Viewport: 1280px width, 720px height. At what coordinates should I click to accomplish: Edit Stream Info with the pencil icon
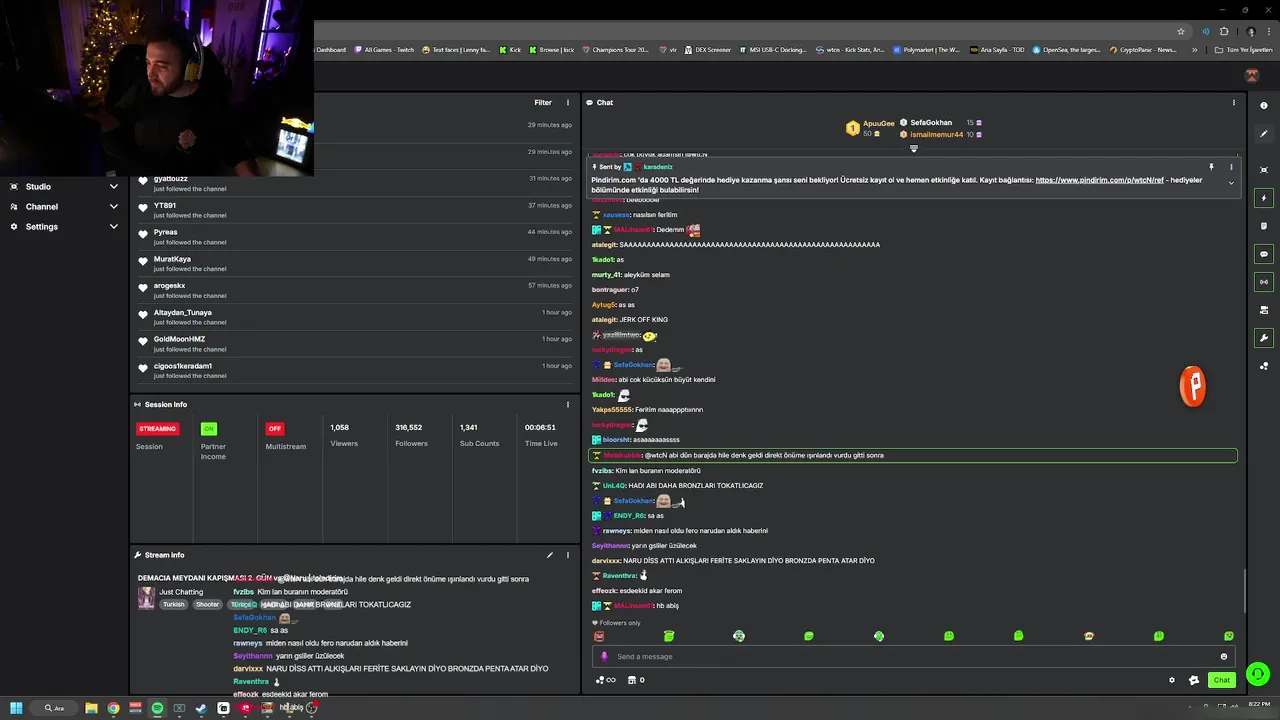click(x=549, y=555)
